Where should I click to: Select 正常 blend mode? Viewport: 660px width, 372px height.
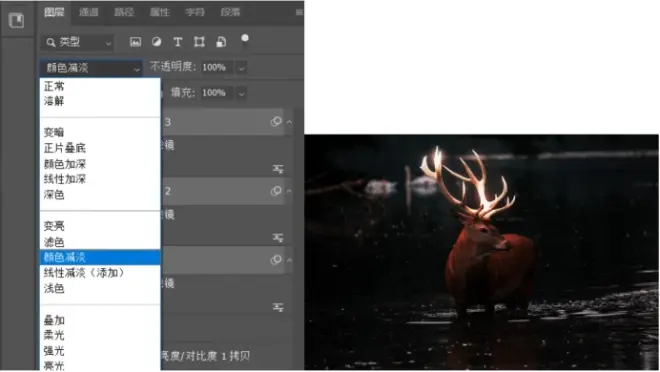click(x=100, y=86)
